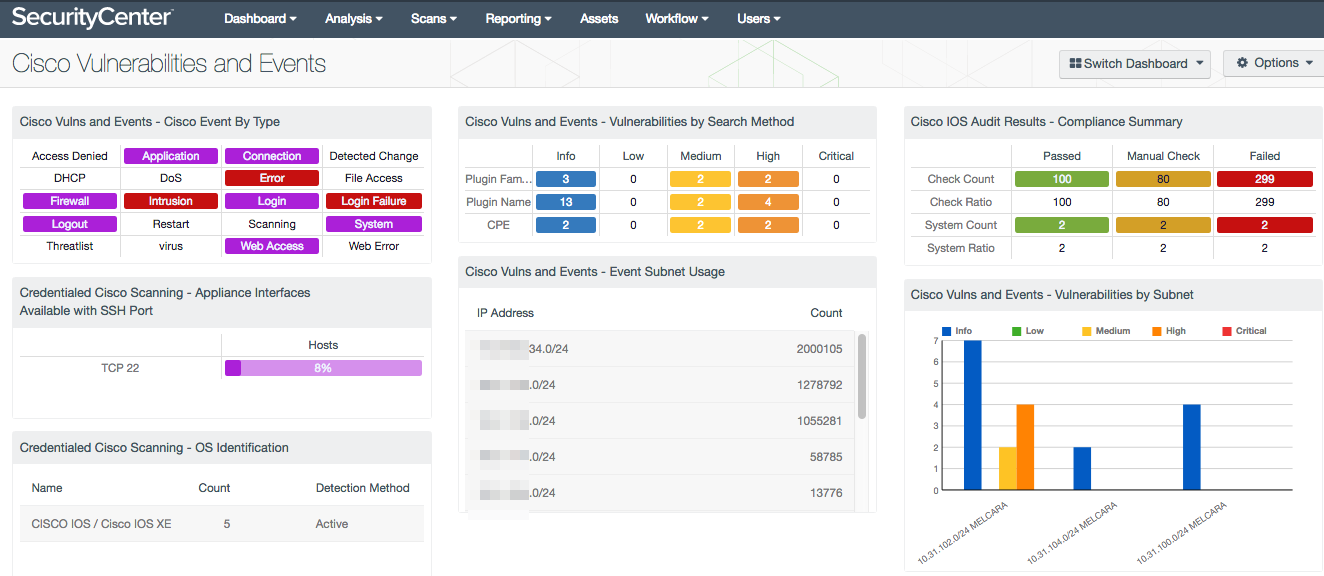1324x576 pixels.
Task: Open the Workflow menu
Action: [677, 18]
